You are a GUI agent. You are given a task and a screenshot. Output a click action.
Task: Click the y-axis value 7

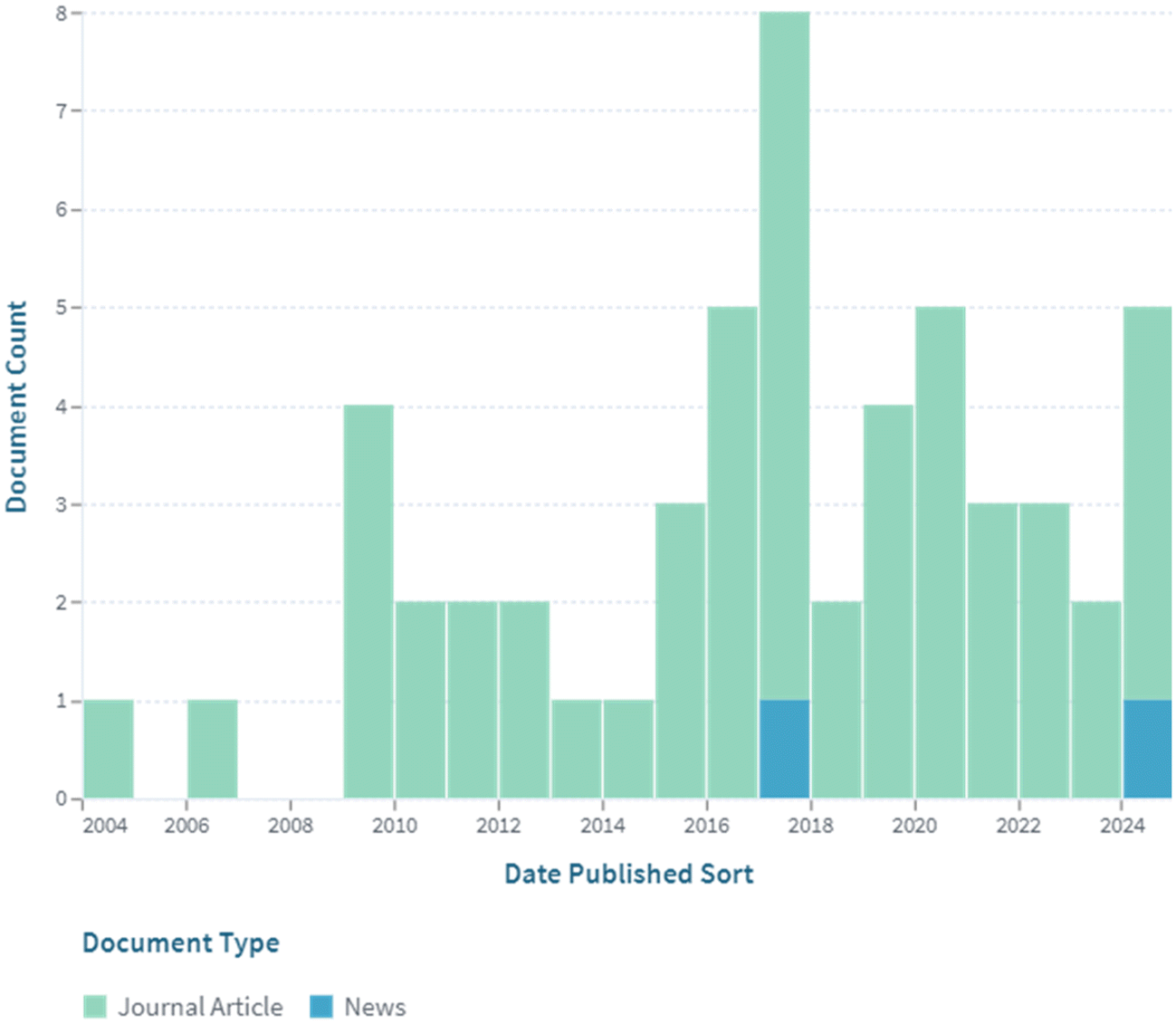(62, 111)
